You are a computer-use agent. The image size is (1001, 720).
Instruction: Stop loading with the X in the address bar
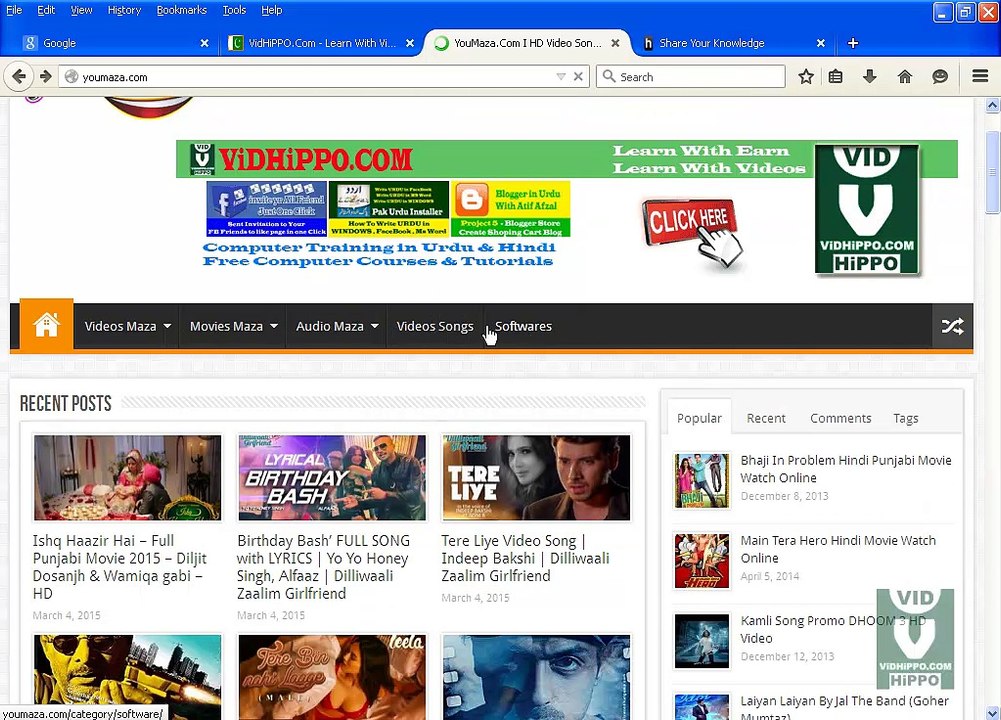click(578, 77)
